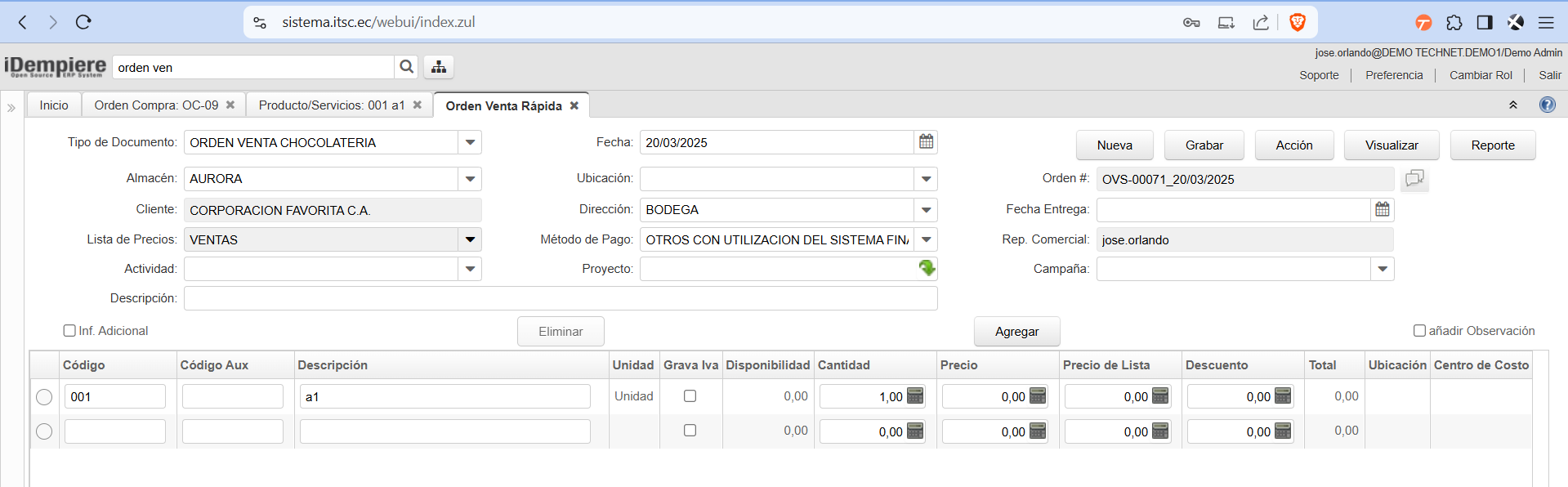Open the Fecha calendar picker

(926, 142)
